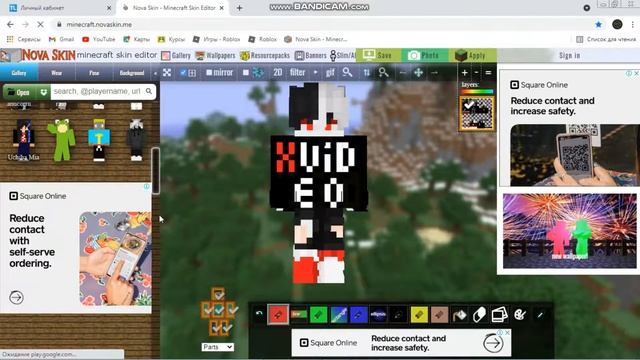
Task: Activate the paint bucket fill tool
Action: (460, 315)
